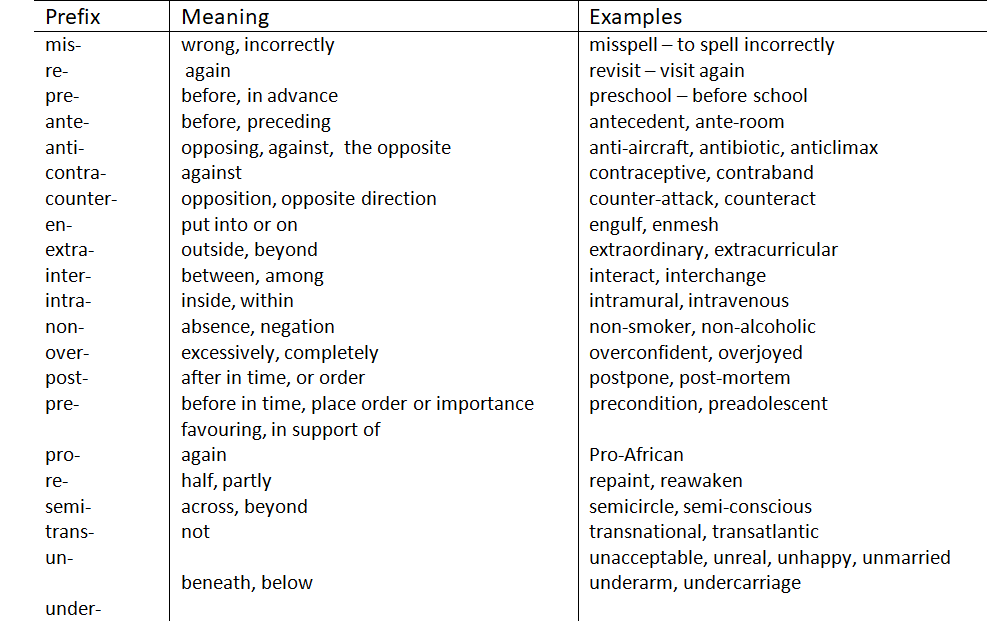Click the "Examples" column header
The width and height of the screenshot is (997, 634).
coord(635,17)
